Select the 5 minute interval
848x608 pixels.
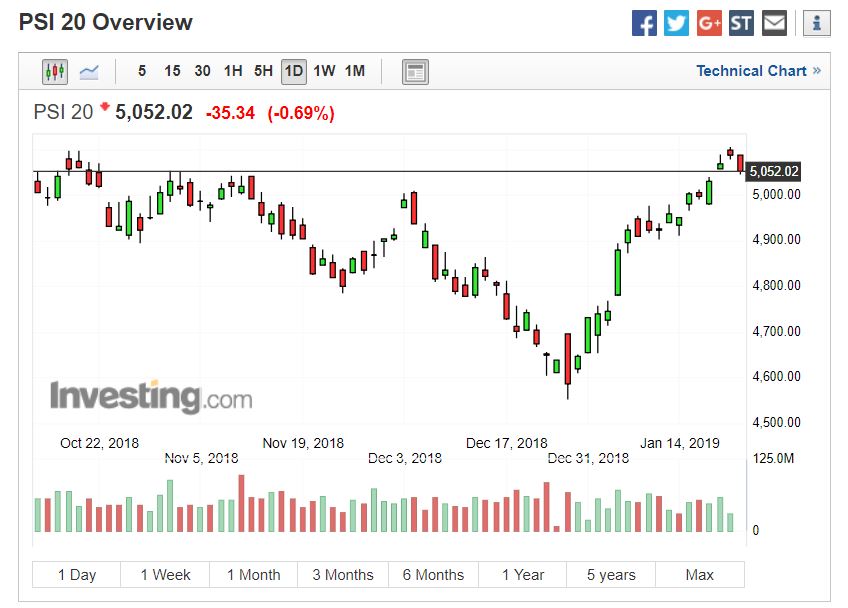[x=142, y=71]
